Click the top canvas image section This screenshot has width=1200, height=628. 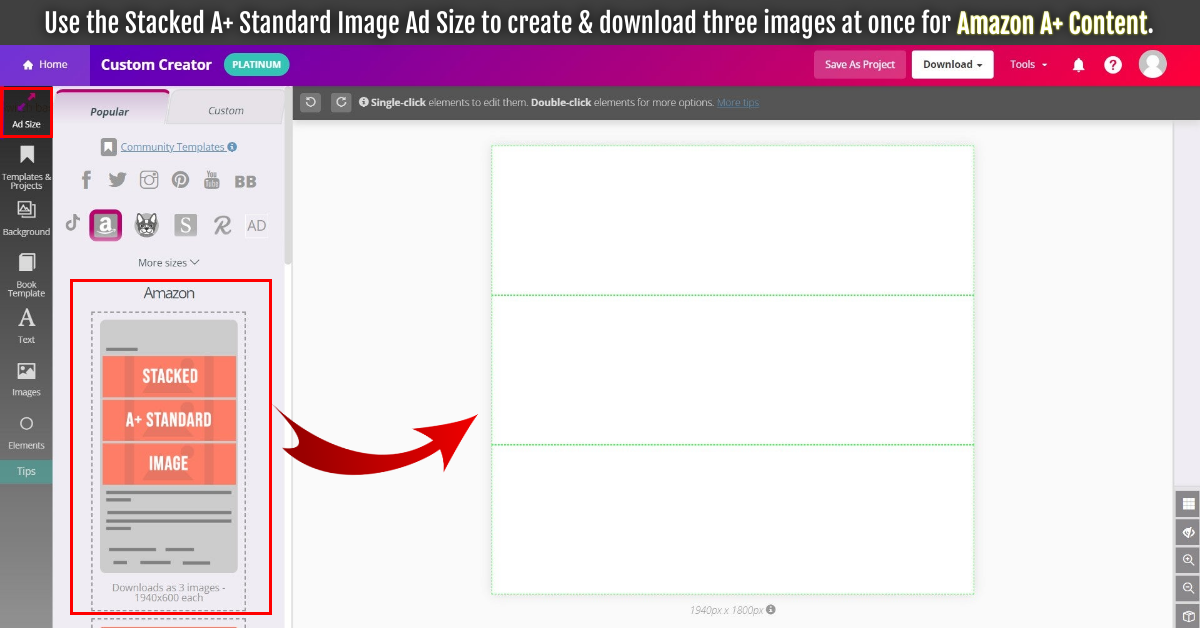point(732,220)
